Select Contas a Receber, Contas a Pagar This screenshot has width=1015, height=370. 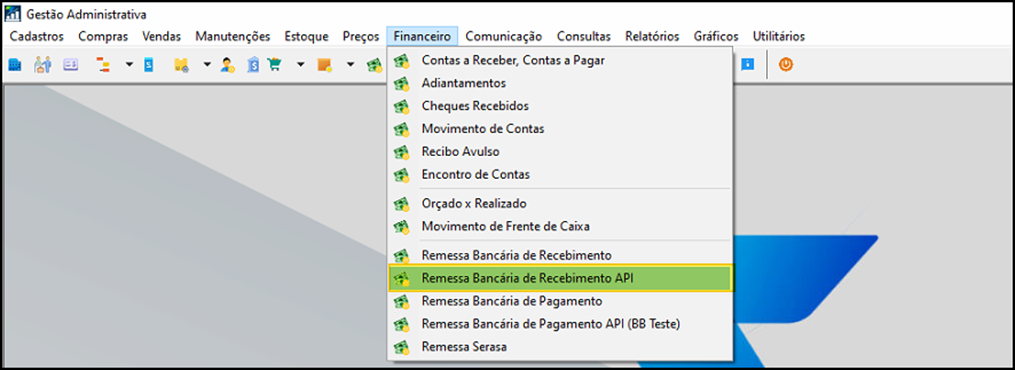tap(560, 61)
